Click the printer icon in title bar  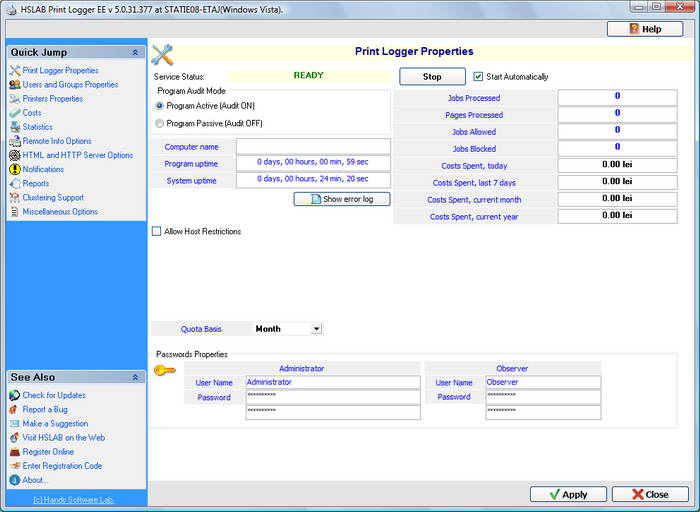pos(11,9)
